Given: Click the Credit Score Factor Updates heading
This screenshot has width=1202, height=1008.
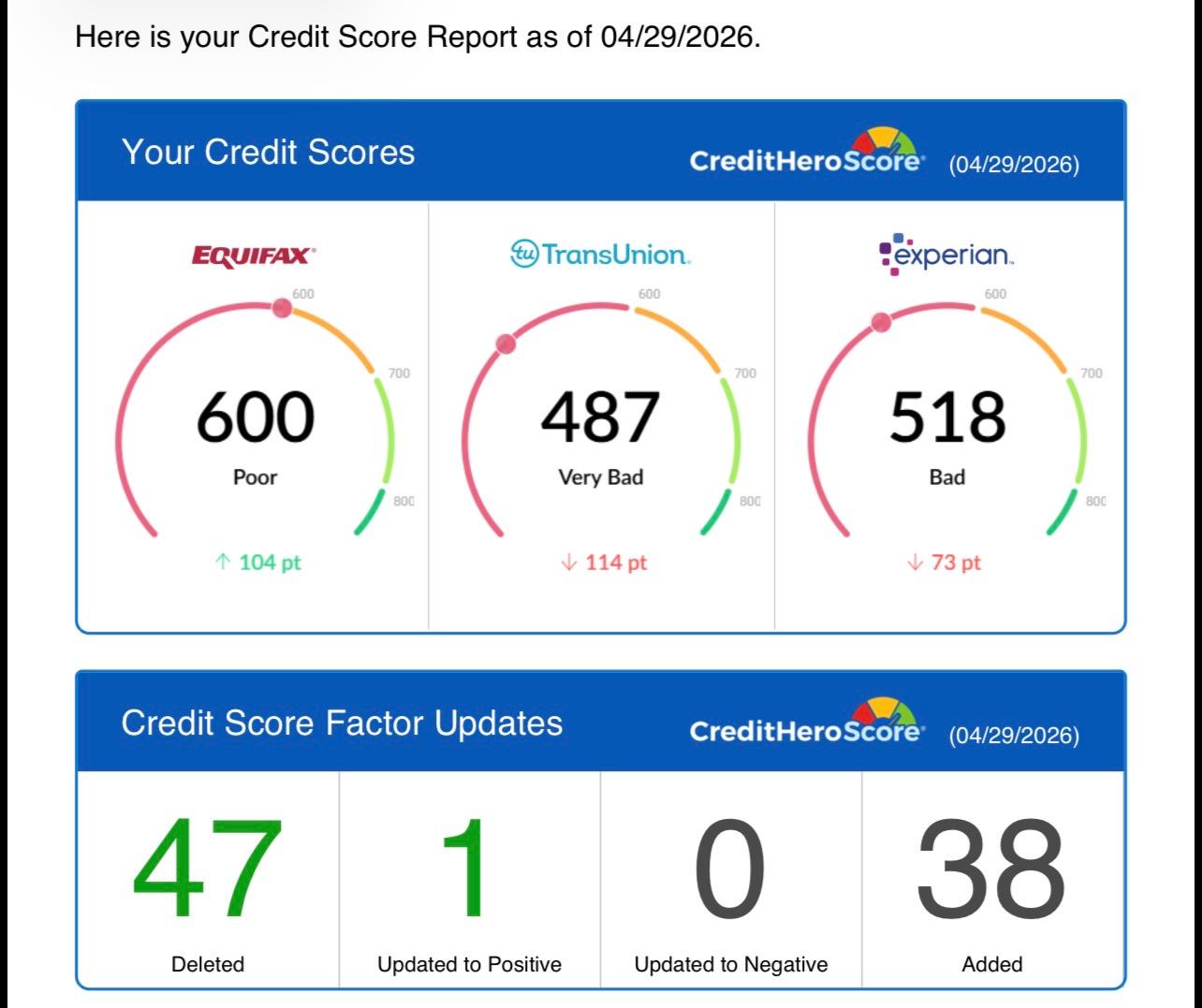Looking at the screenshot, I should (342, 723).
